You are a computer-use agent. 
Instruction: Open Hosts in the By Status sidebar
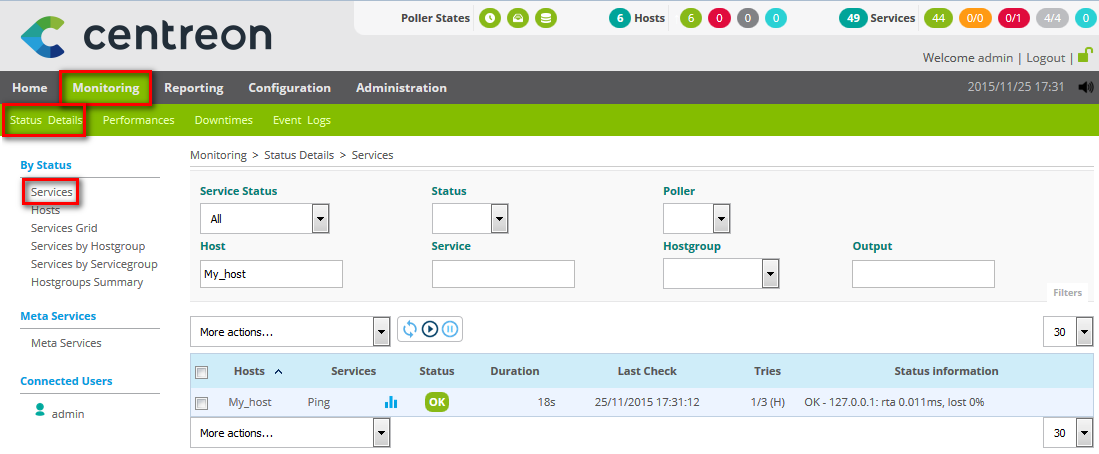point(46,209)
